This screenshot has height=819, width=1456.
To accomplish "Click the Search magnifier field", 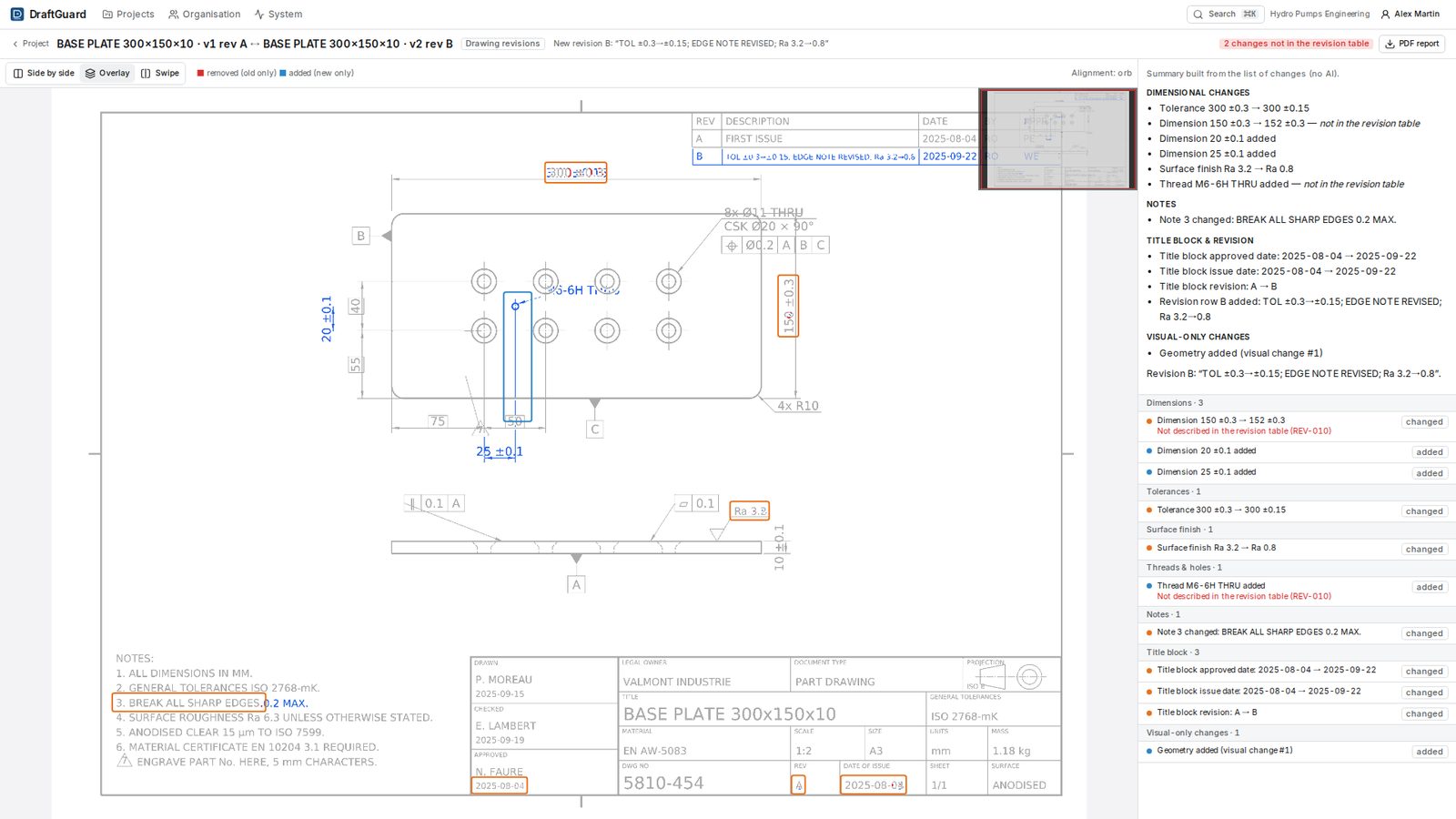I will (1225, 14).
